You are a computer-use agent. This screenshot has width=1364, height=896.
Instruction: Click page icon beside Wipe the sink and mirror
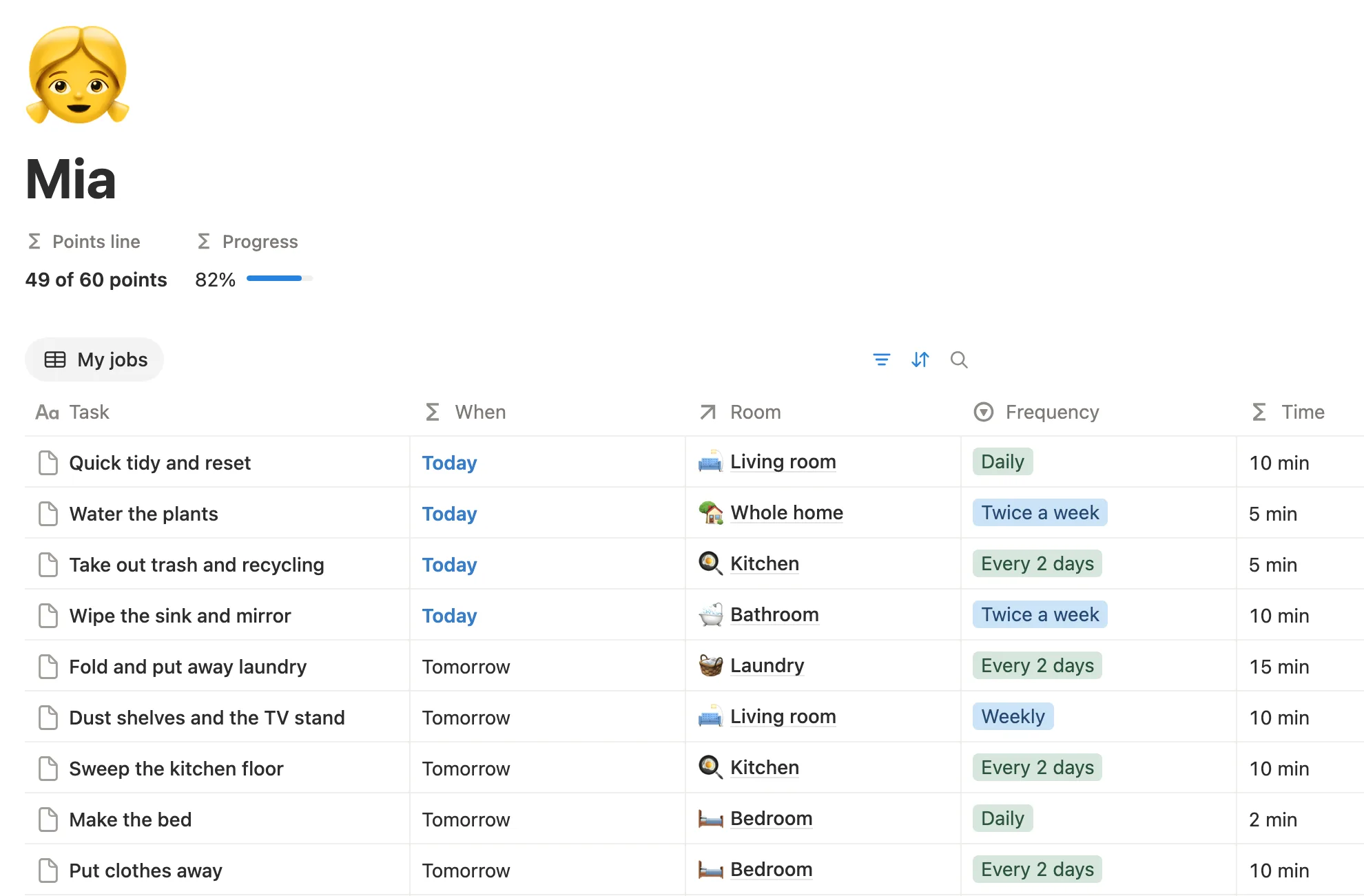pos(48,616)
